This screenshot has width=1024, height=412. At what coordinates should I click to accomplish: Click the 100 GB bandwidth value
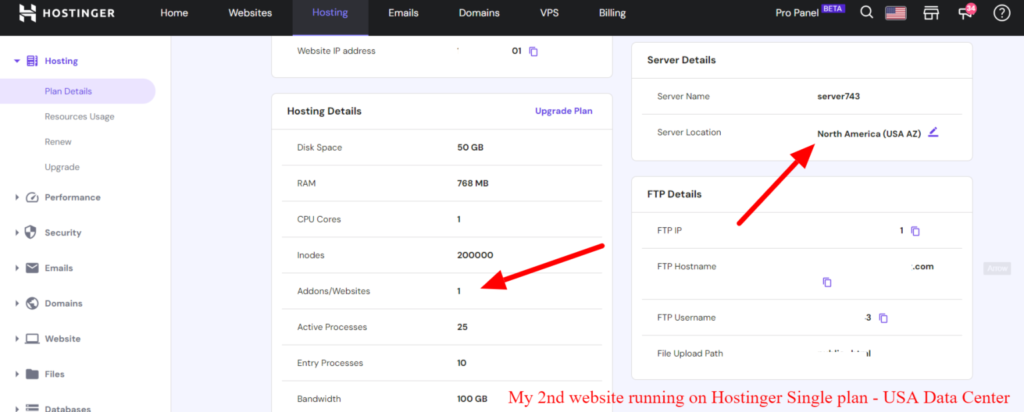472,398
